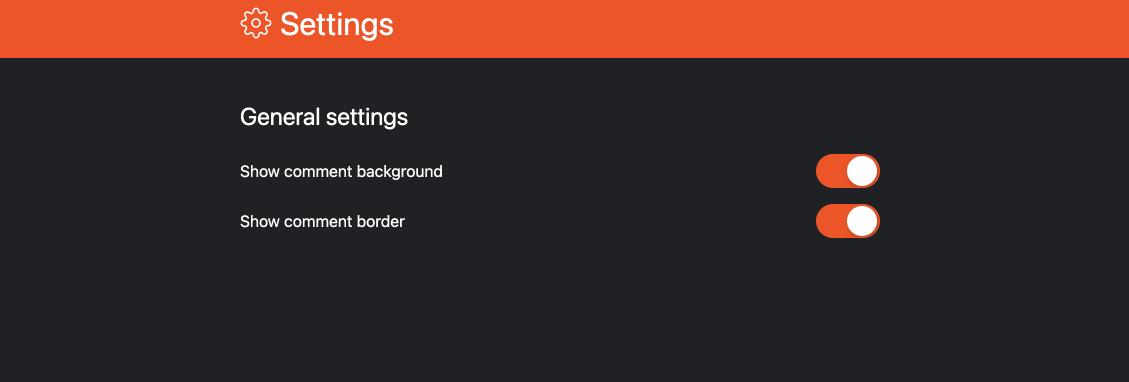Click the General settings heading
This screenshot has height=382, width=1129.
(324, 117)
